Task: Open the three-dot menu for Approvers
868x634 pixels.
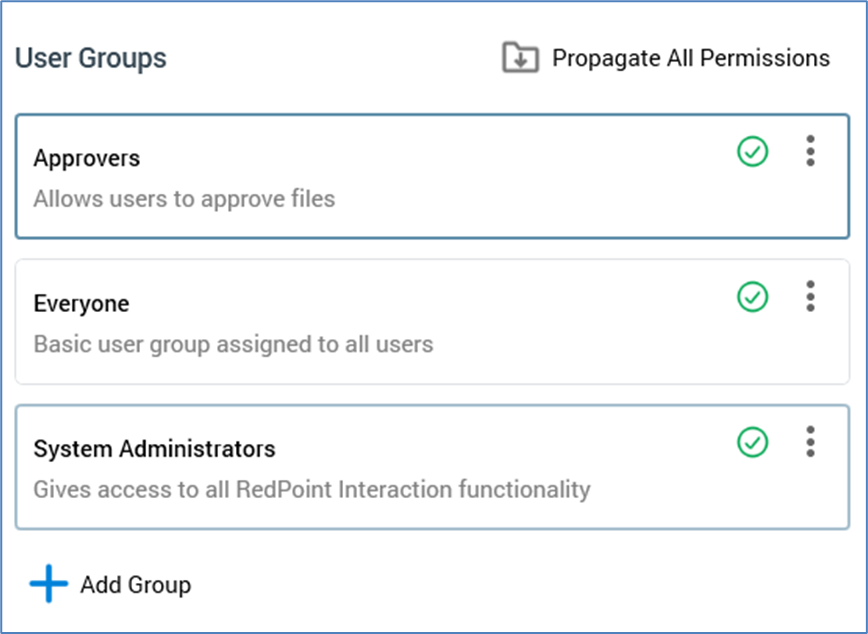Action: [x=810, y=151]
